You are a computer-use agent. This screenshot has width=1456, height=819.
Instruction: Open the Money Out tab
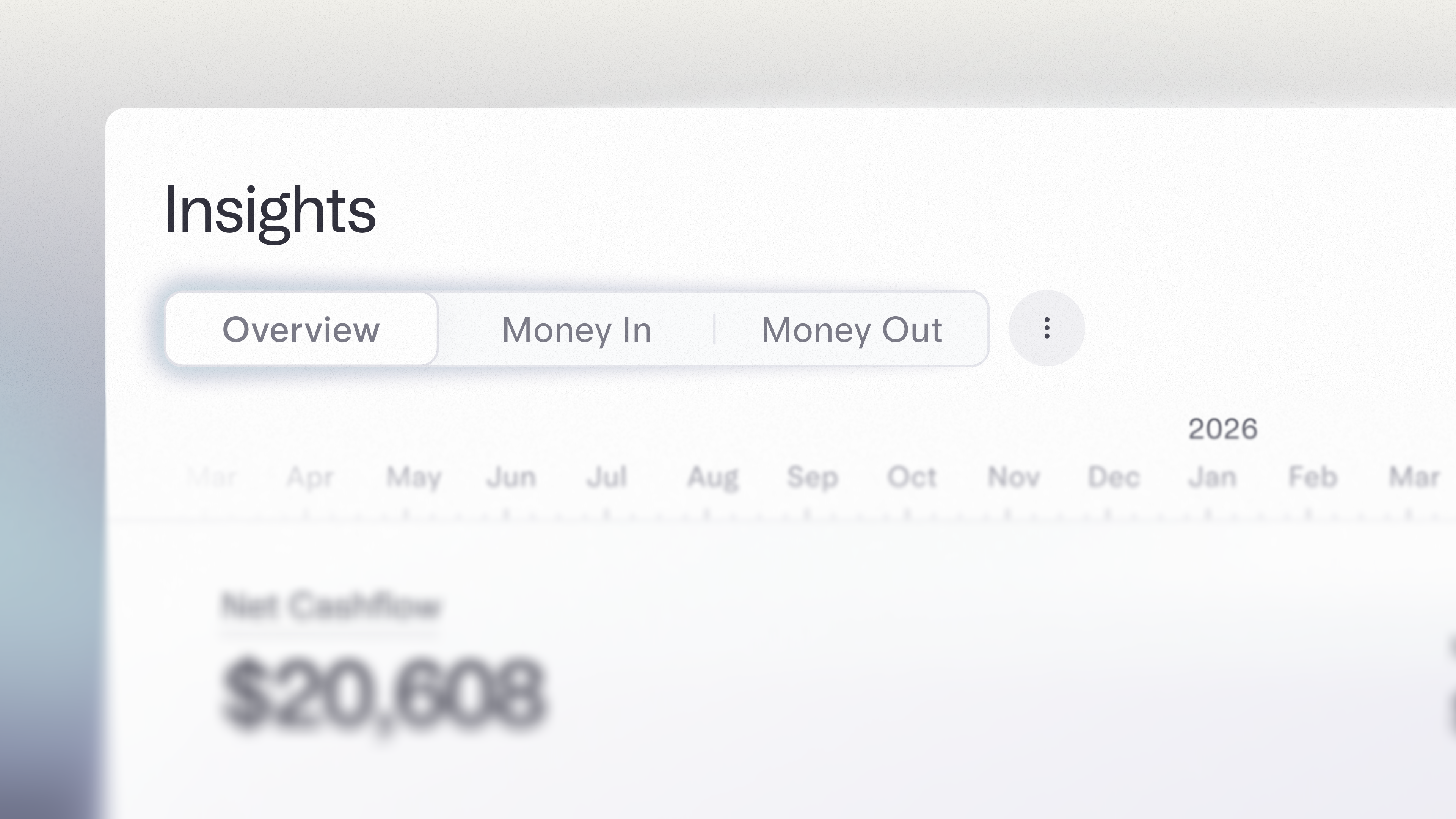click(852, 329)
